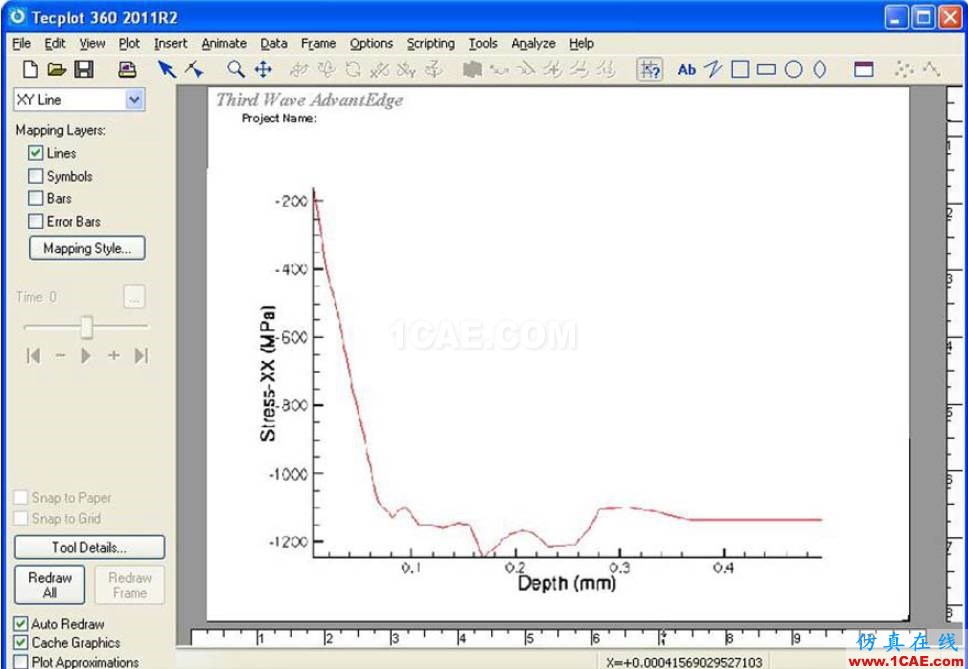Viewport: 968px width, 669px height.
Task: Toggle Snap to Grid checkbox
Action: pos(21,518)
